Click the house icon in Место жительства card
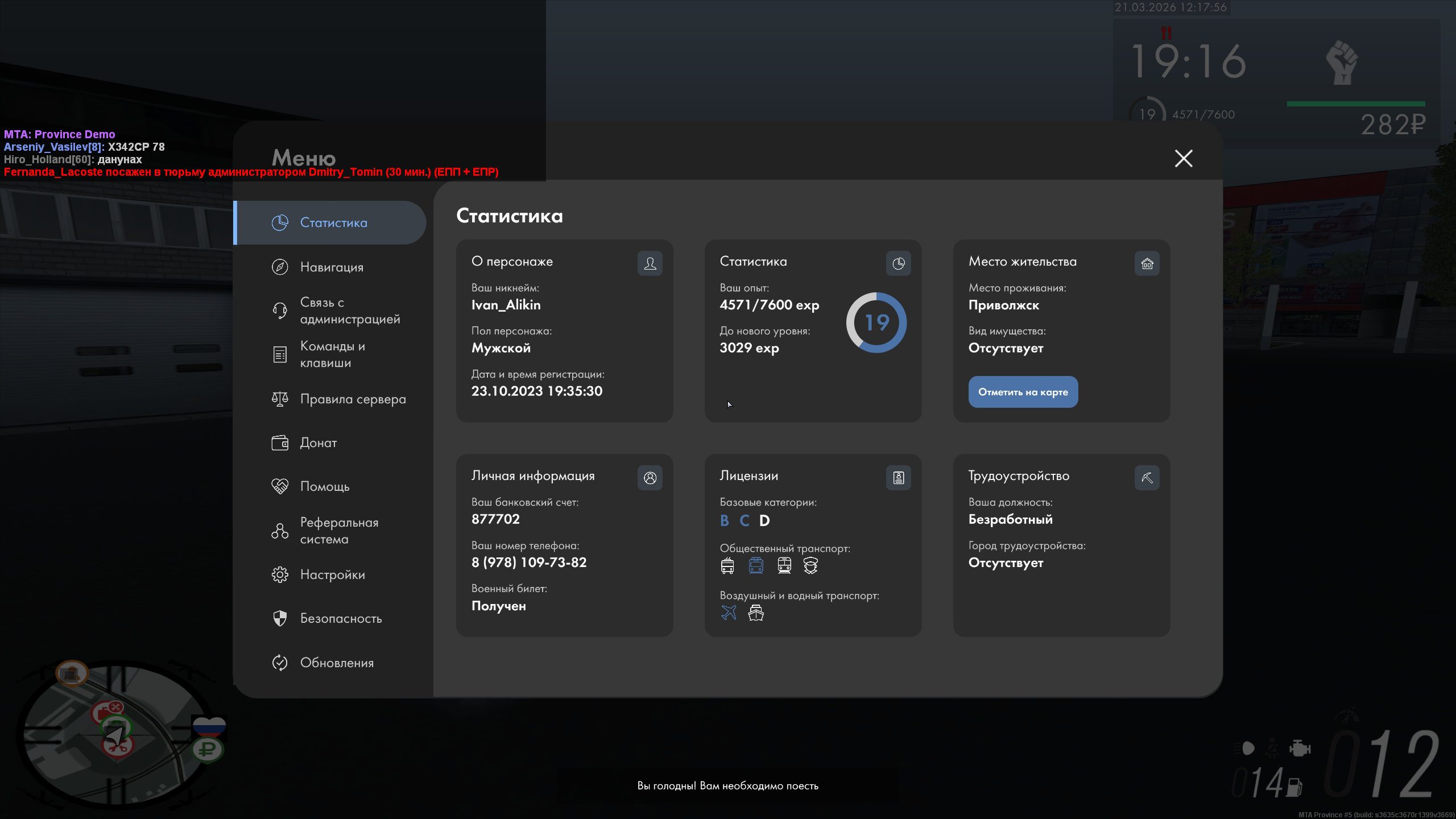1456x819 pixels. 1147,263
